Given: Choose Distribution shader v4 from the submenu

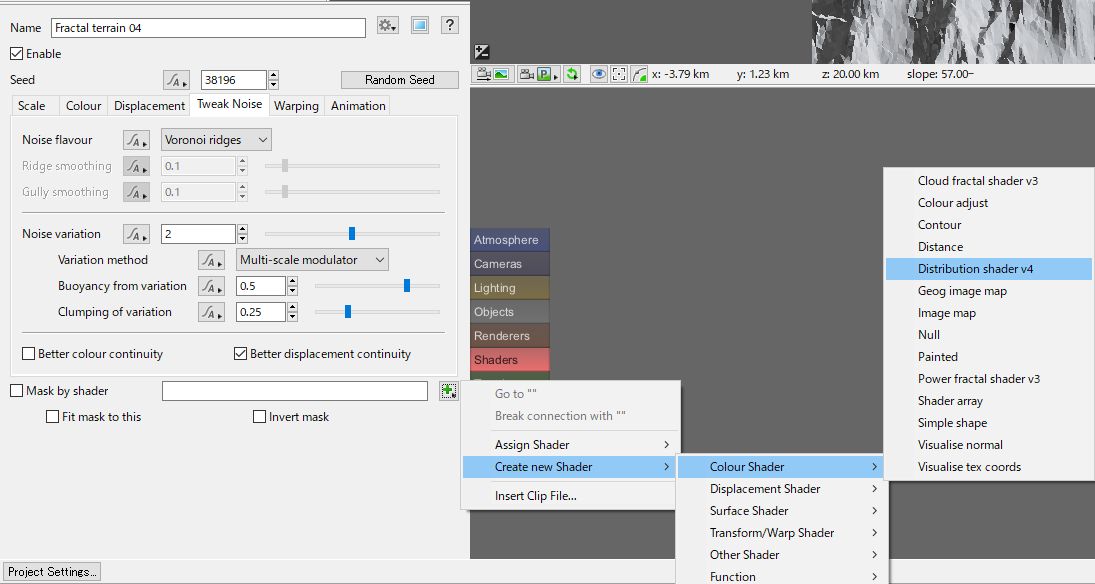Looking at the screenshot, I should 989,269.
